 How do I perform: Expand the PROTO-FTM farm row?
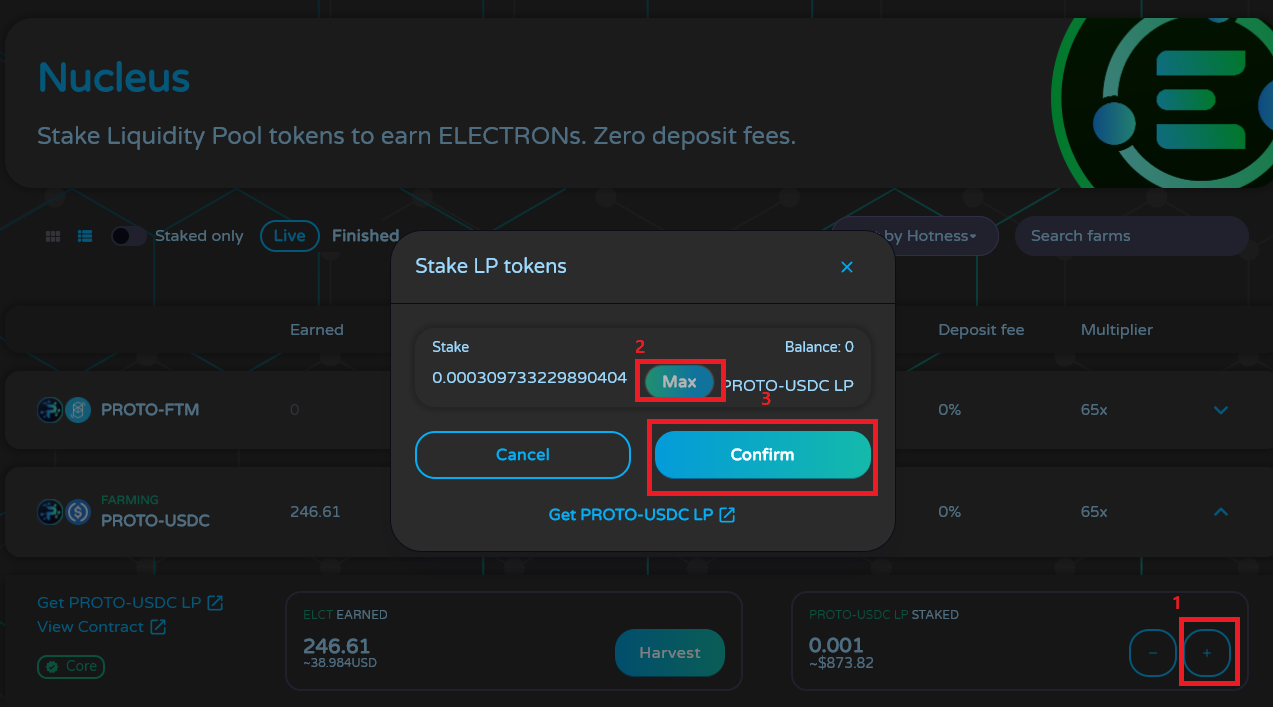click(x=1220, y=410)
